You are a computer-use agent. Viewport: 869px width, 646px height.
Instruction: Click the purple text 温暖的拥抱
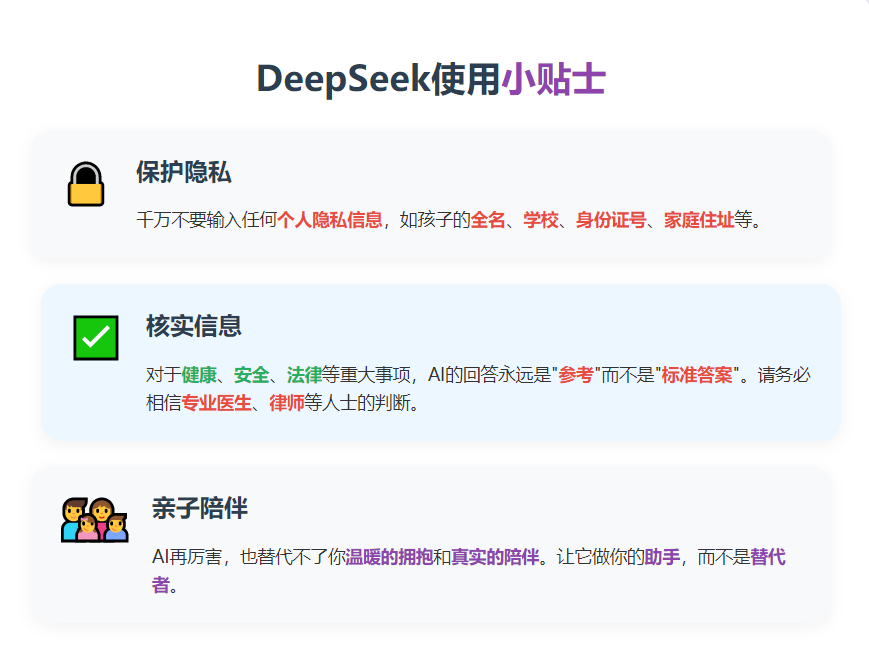[389, 557]
